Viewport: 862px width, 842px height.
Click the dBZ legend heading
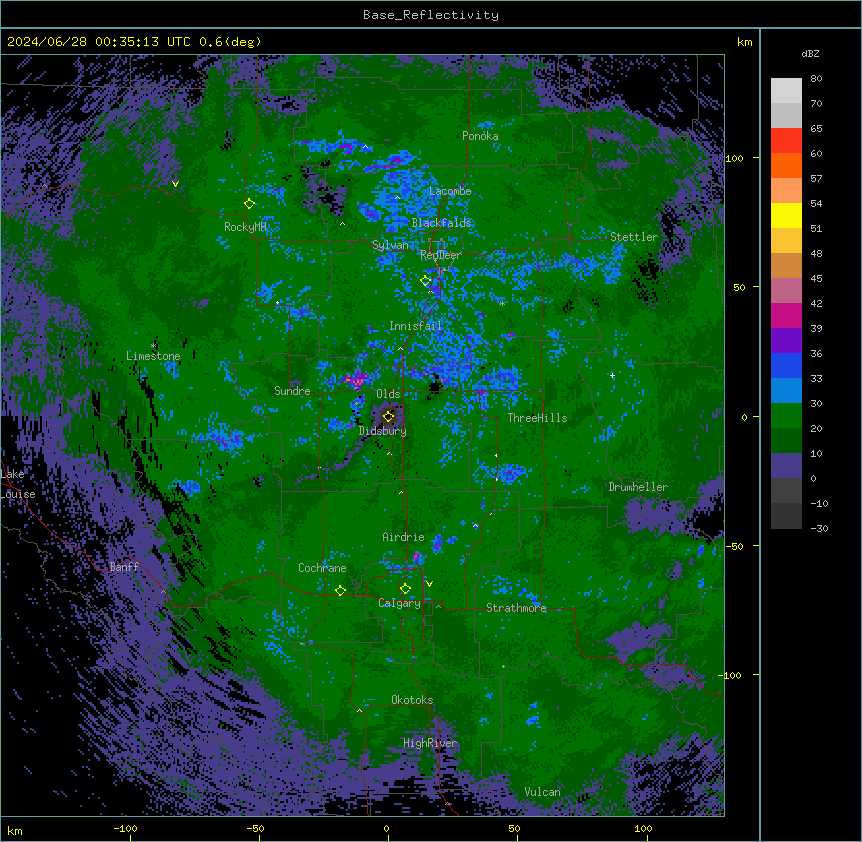click(x=810, y=53)
